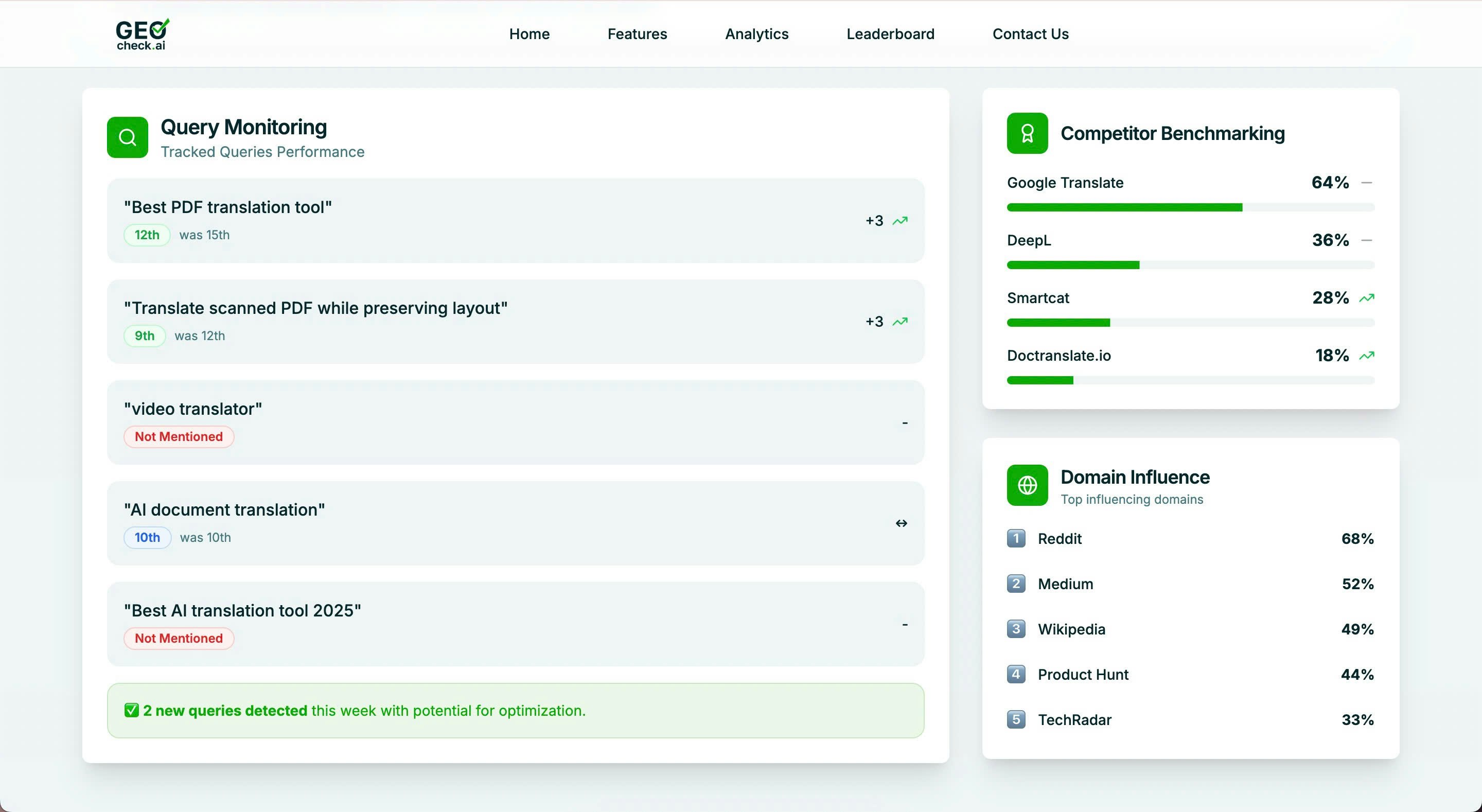
Task: Click the DeepL competitor label
Action: 1029,240
